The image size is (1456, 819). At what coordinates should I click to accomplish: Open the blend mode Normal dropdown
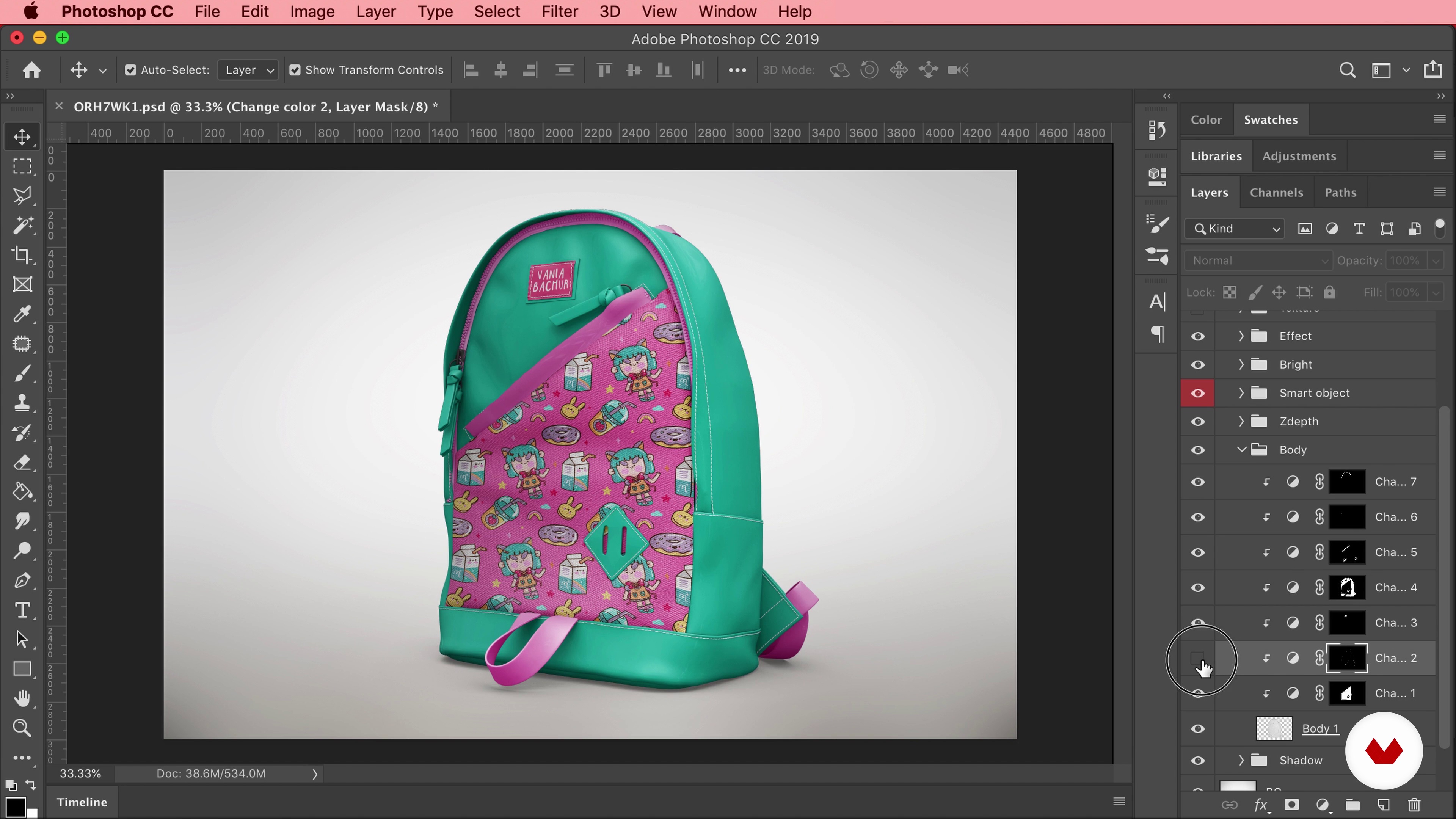click(x=1258, y=260)
